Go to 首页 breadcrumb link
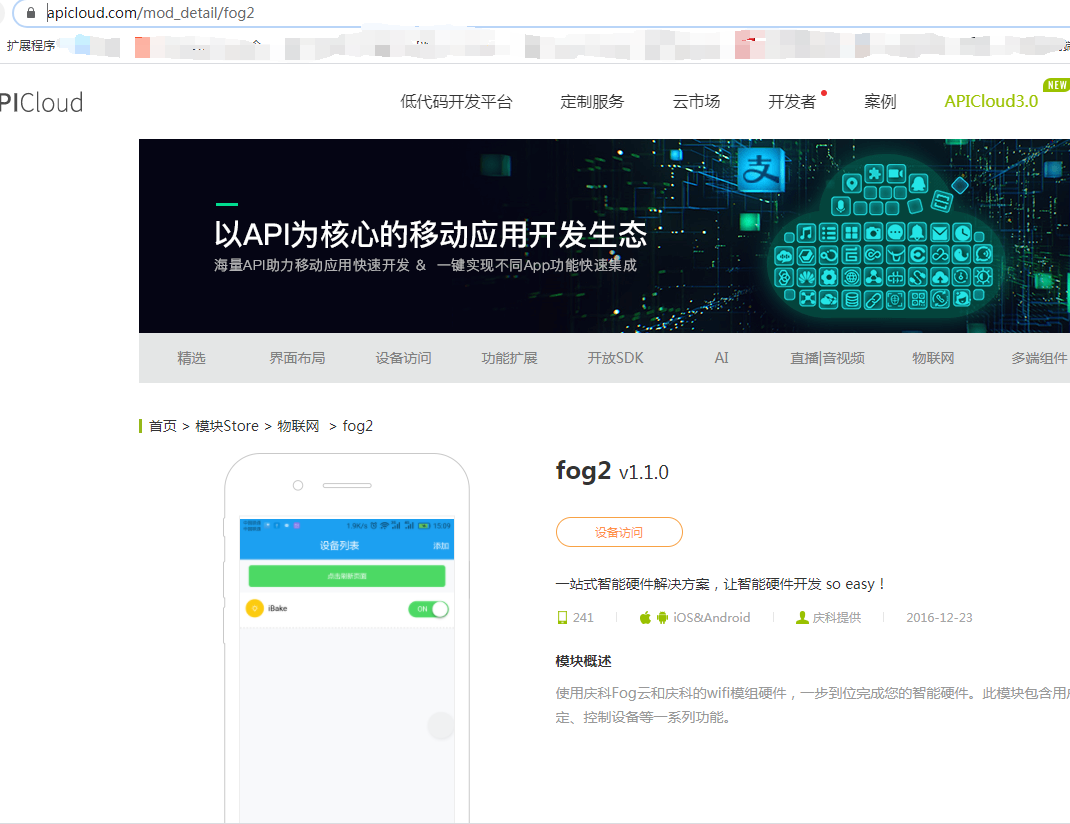The height and width of the screenshot is (824, 1070). click(x=163, y=426)
